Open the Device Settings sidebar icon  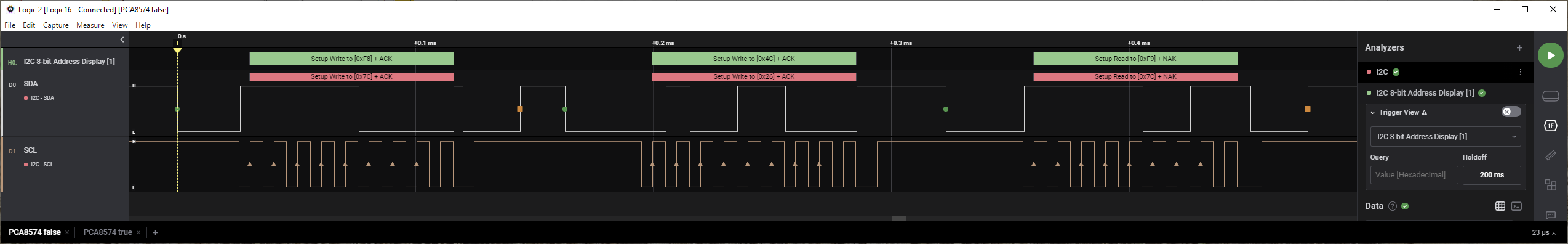coord(1551,96)
